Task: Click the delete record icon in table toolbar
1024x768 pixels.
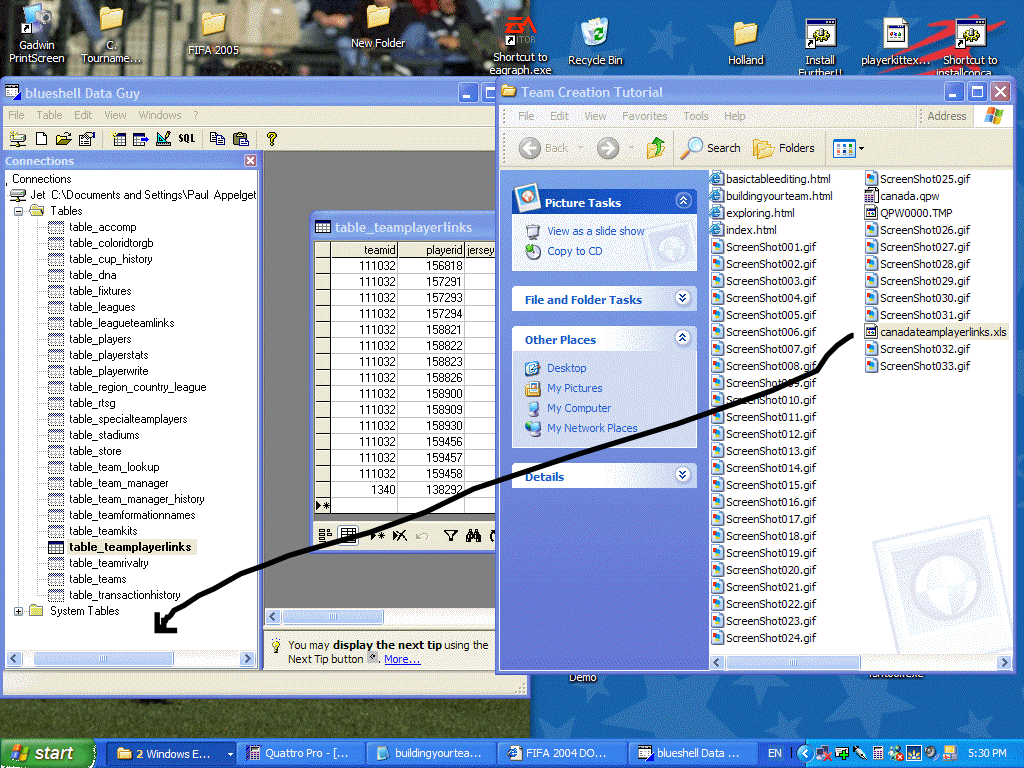Action: (x=399, y=536)
